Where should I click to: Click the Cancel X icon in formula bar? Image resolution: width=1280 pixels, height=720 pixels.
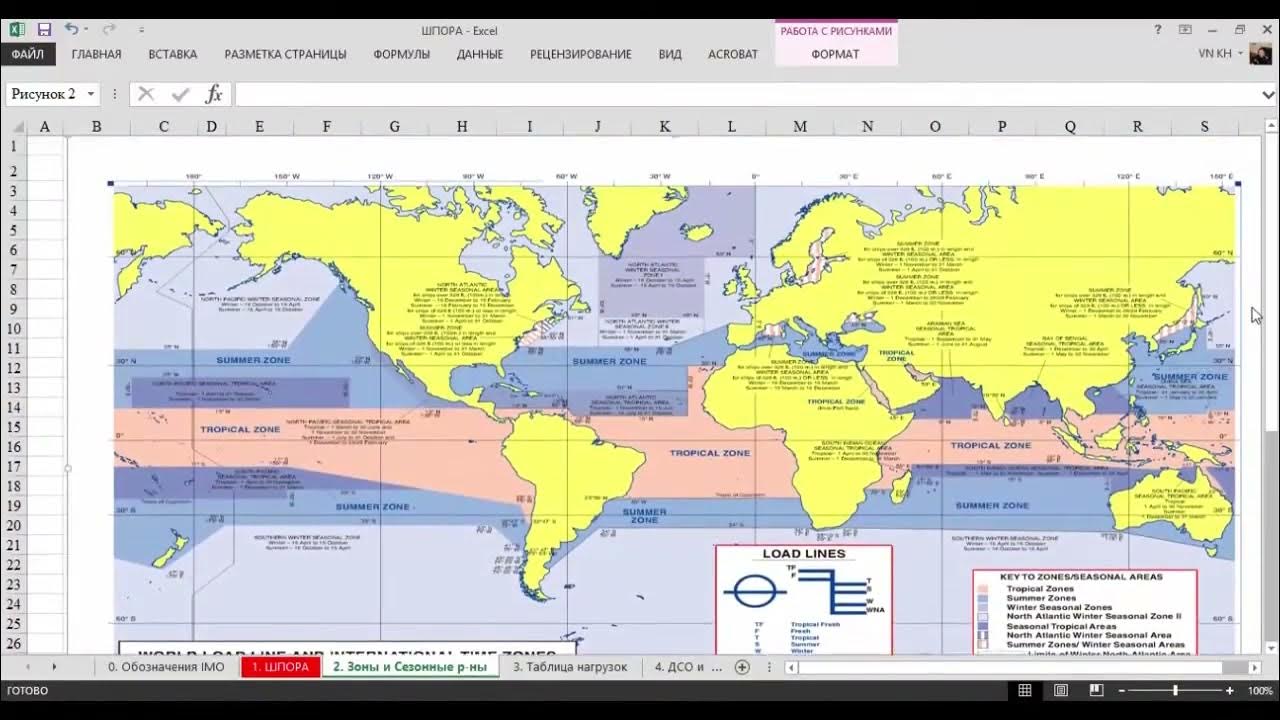coord(146,94)
